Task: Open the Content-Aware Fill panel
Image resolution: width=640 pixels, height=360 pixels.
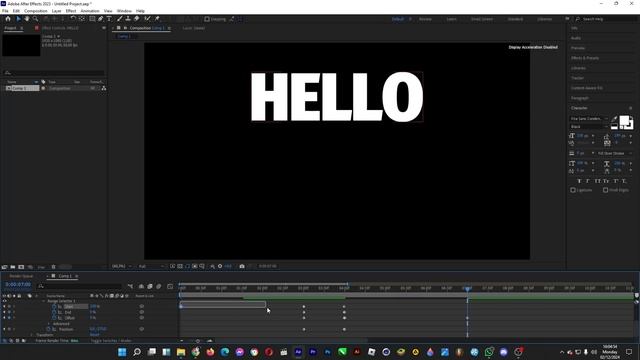Action: [587, 88]
